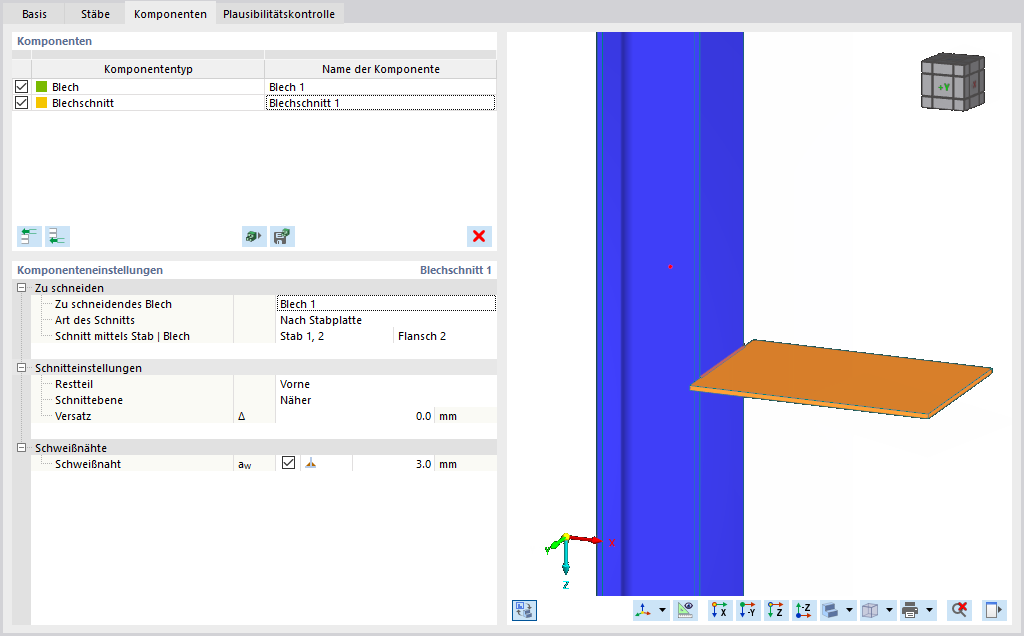The width and height of the screenshot is (1024, 636).
Task: Collapse the Schweißnähte section
Action: click(x=22, y=448)
